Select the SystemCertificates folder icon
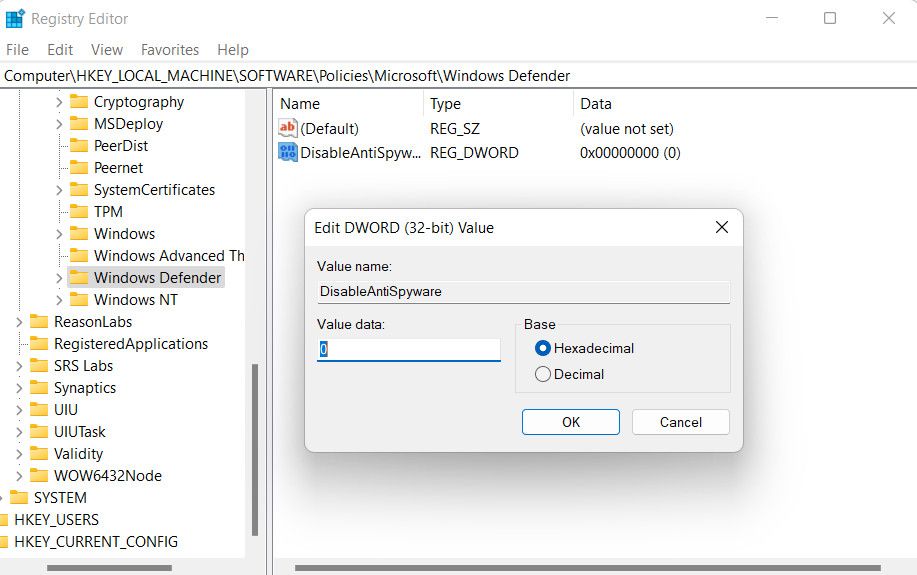 point(78,190)
